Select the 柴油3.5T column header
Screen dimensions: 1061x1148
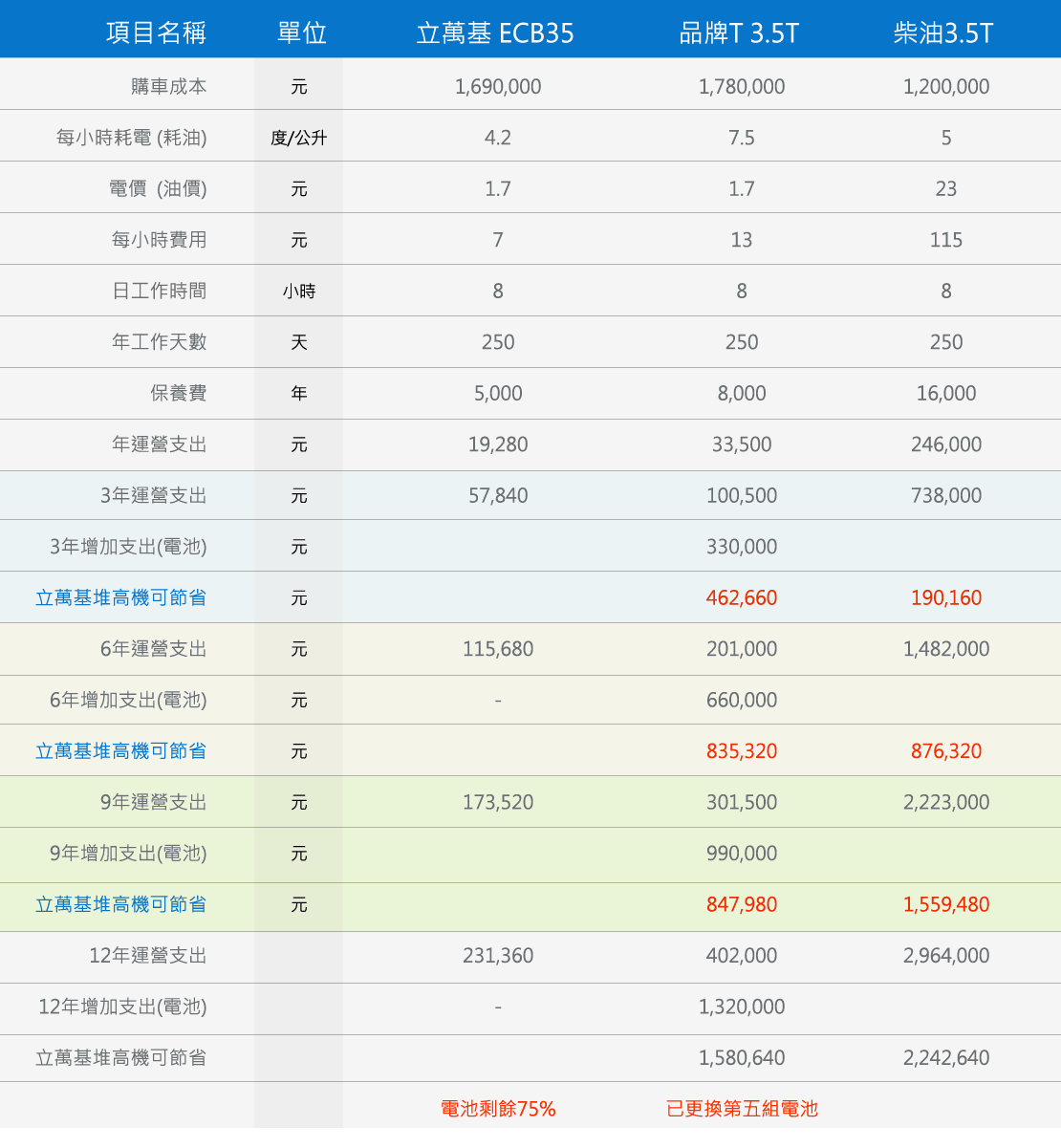[943, 33]
